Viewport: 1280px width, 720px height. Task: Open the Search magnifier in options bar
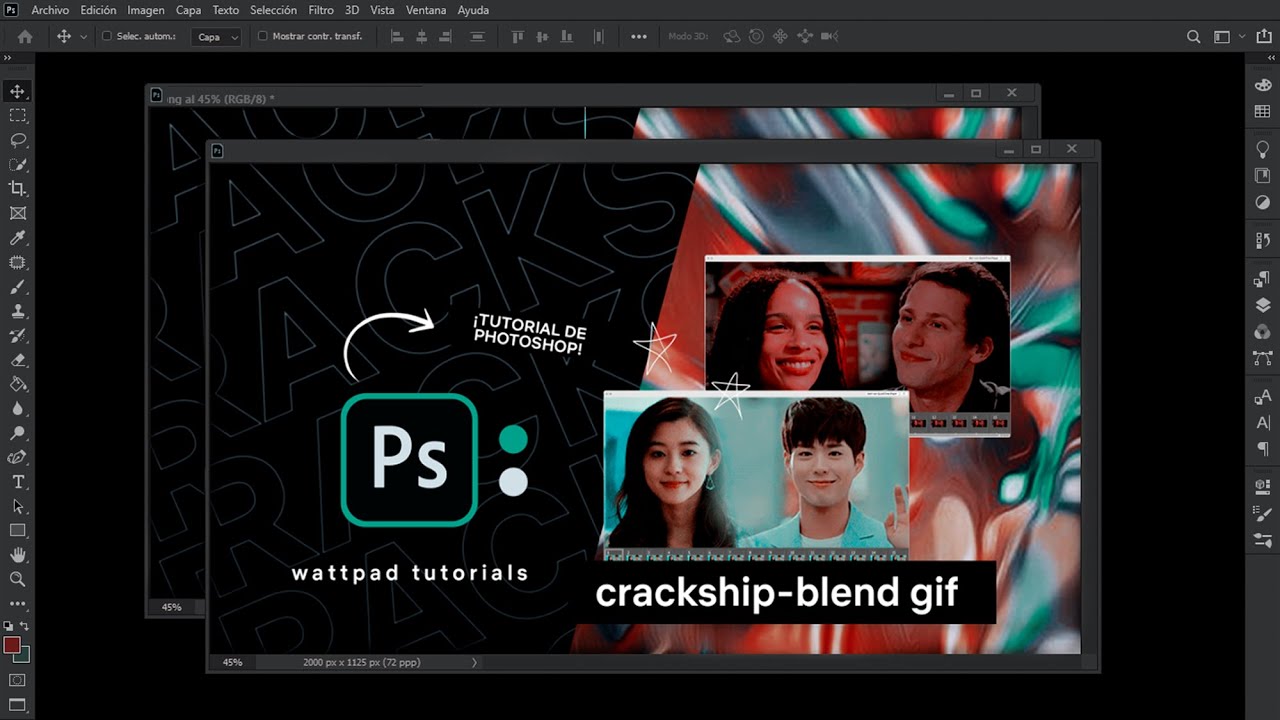click(x=1193, y=36)
